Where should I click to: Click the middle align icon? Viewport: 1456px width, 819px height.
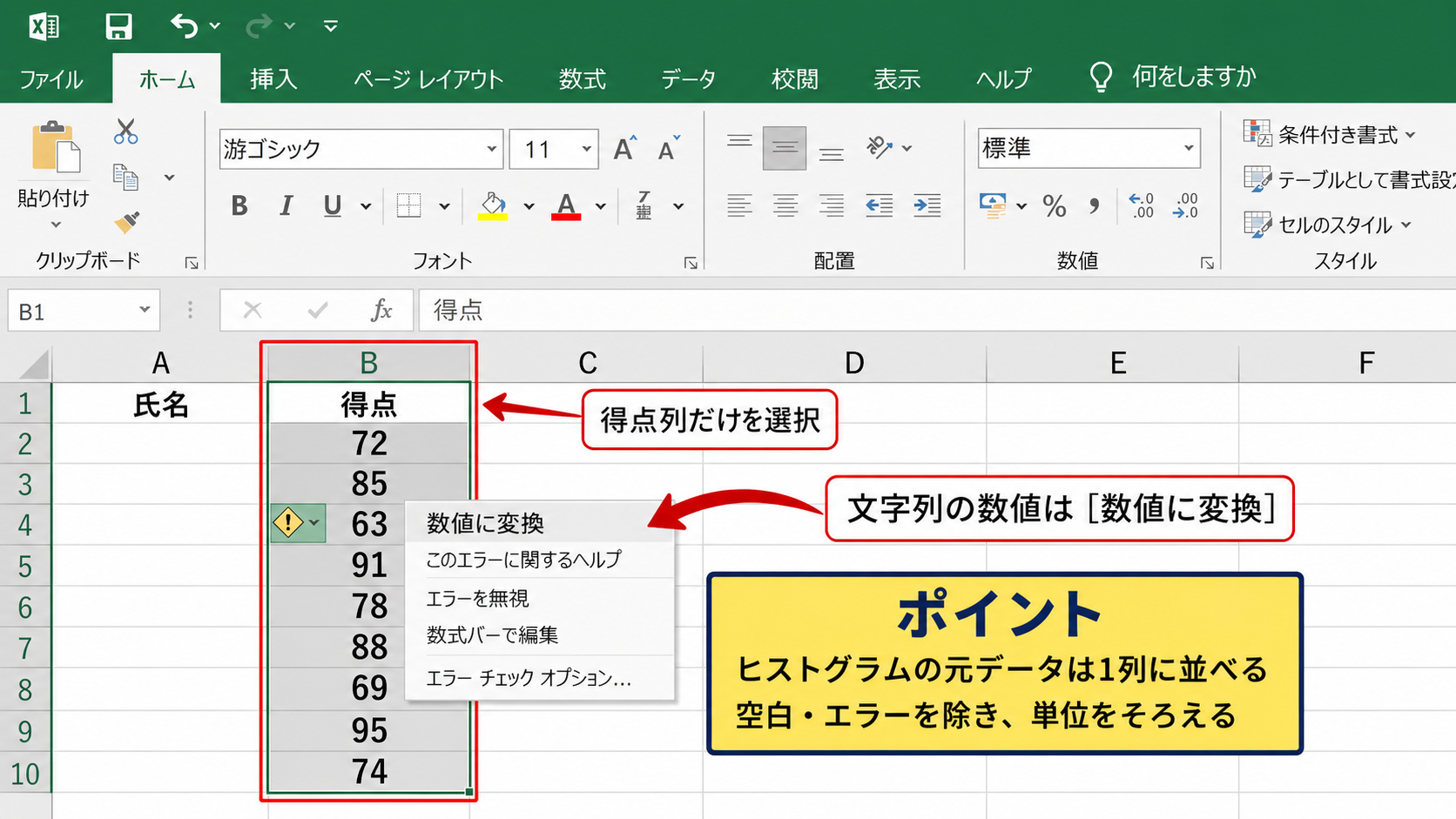785,148
